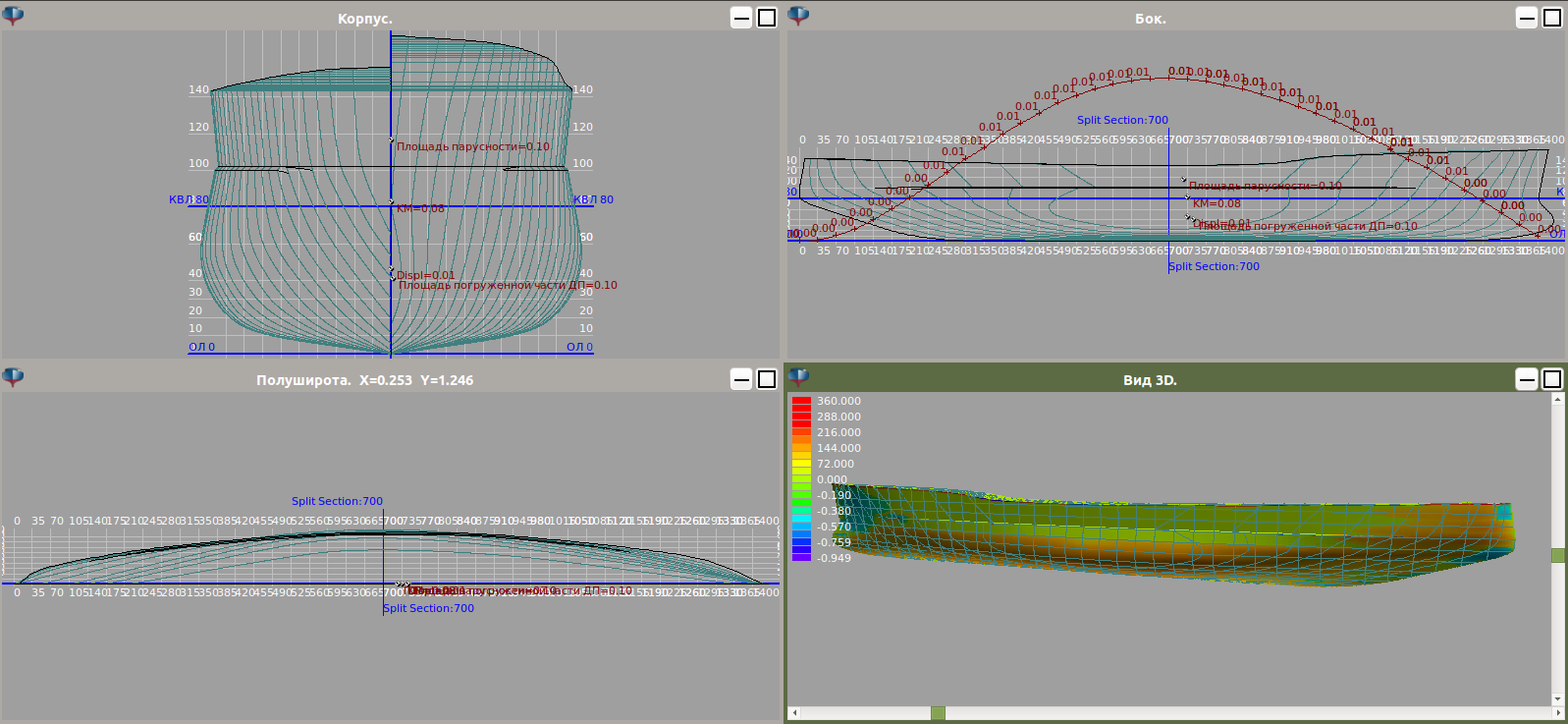Screen dimensions: 1568x724
Task: Pick the cyan -0.380 legend swatch
Action: (x=801, y=511)
